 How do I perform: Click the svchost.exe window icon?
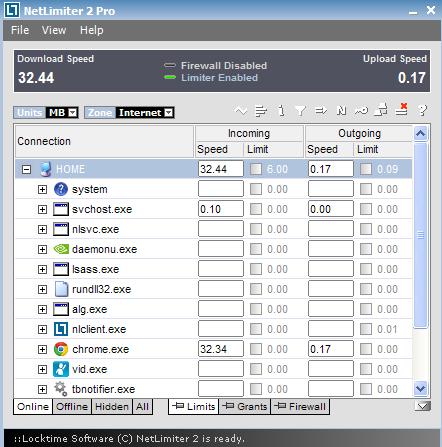click(x=61, y=209)
